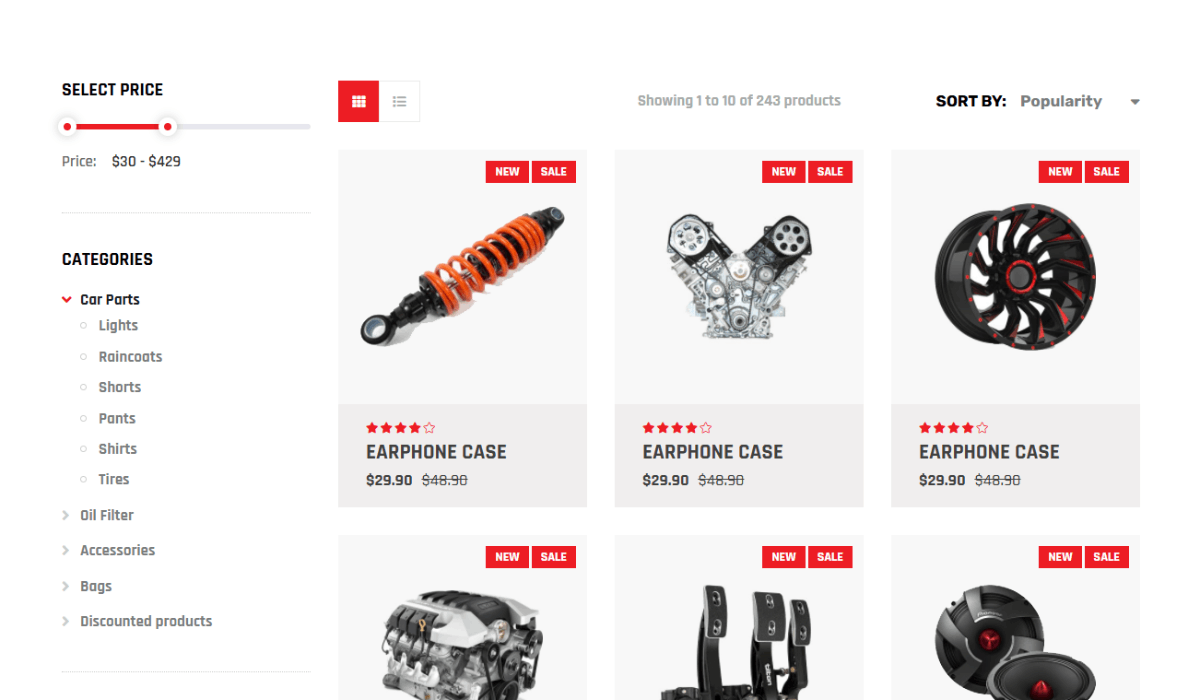Open the Bags category link

point(96,586)
